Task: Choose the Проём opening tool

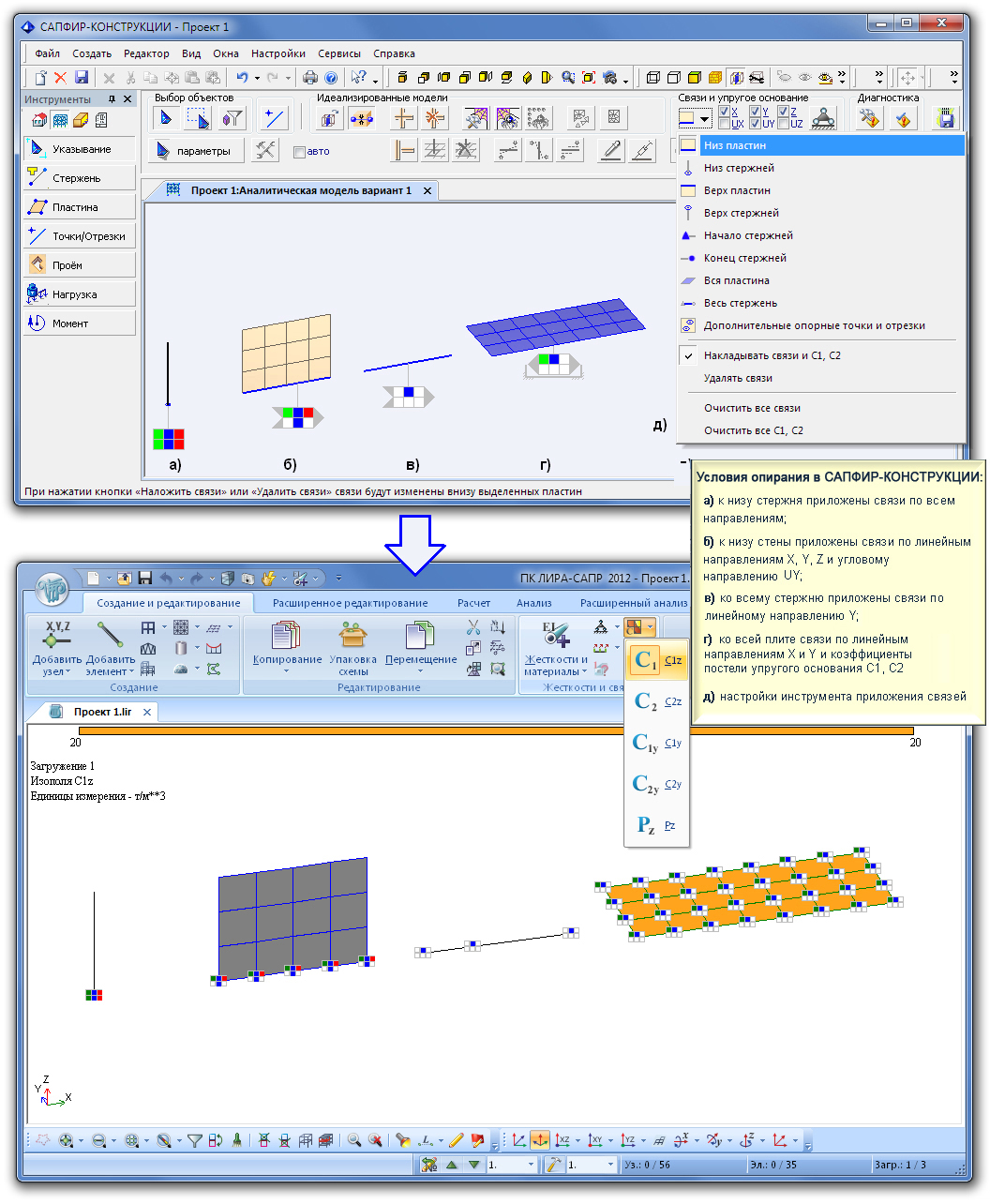Action: [x=79, y=265]
